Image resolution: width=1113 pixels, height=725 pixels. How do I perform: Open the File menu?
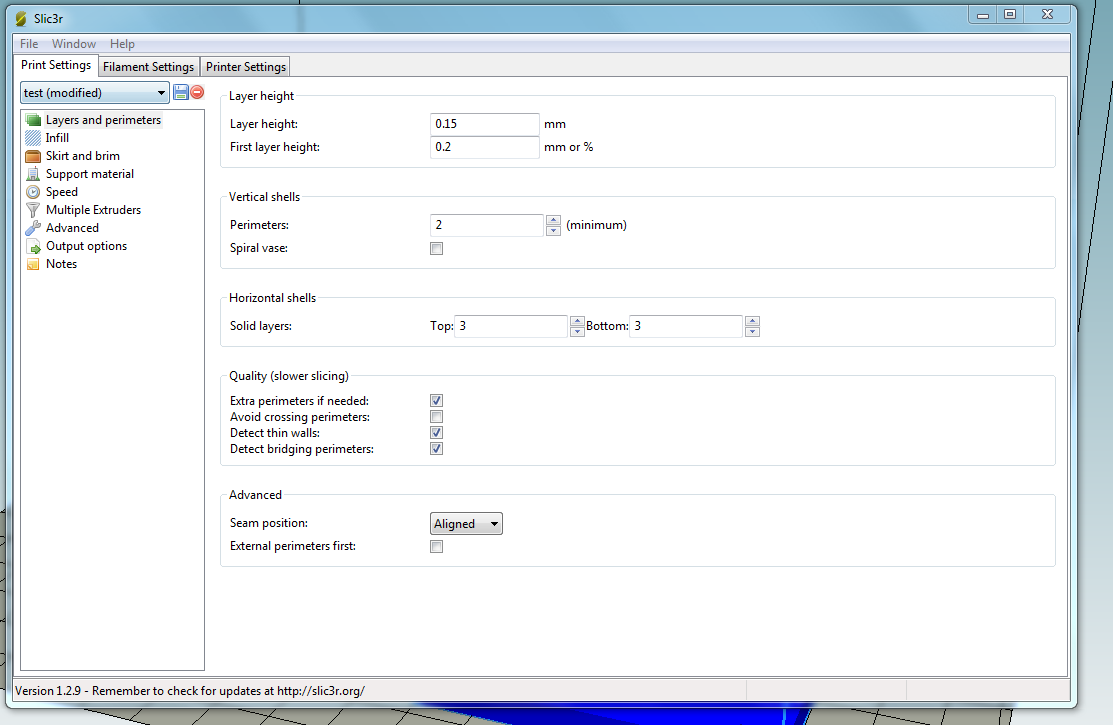pos(29,44)
